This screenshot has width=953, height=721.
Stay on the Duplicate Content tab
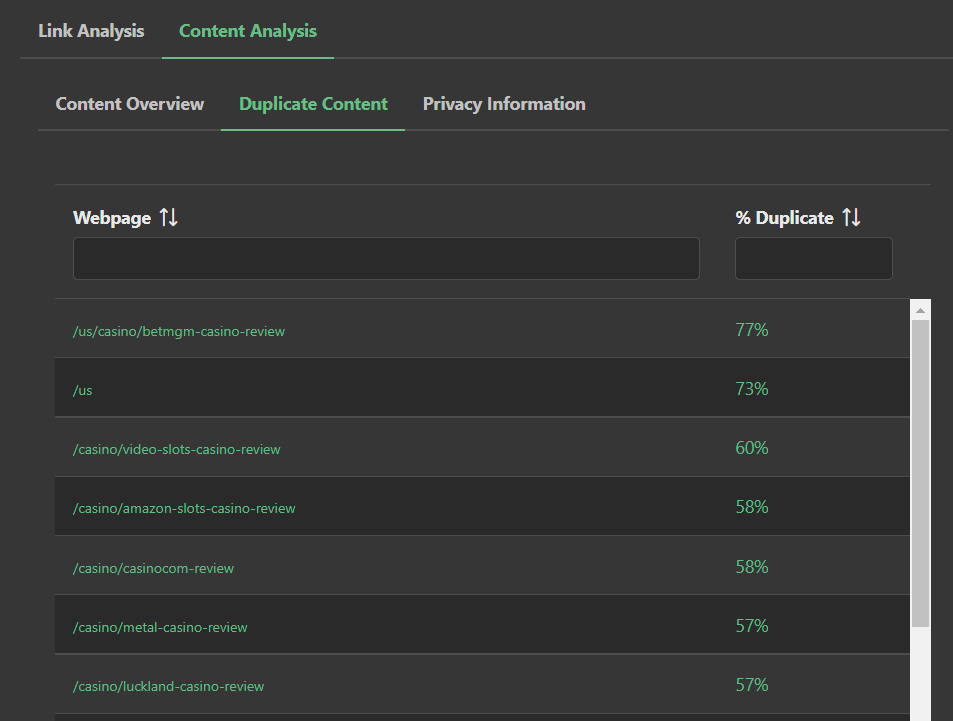pyautogui.click(x=313, y=103)
